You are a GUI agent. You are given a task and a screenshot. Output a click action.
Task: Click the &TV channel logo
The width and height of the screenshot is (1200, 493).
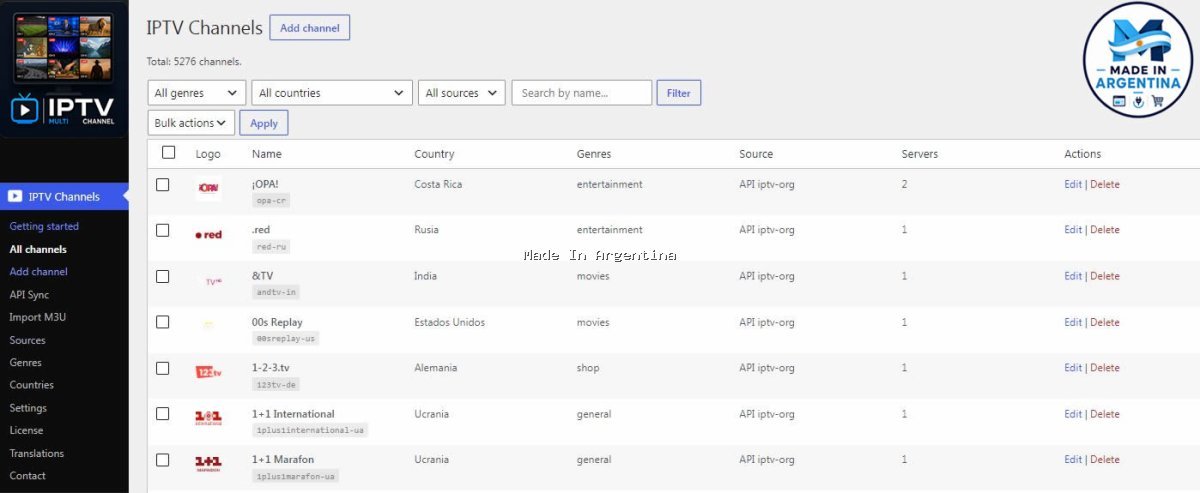[x=213, y=282]
